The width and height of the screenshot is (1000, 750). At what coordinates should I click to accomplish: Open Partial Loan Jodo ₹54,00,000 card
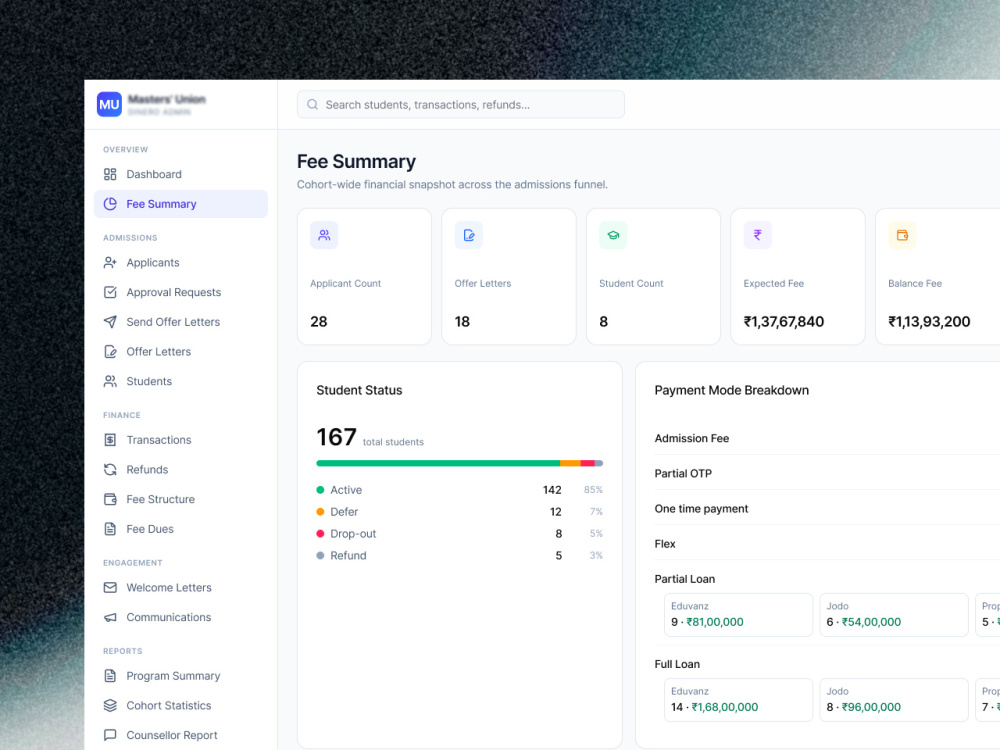(x=893, y=615)
